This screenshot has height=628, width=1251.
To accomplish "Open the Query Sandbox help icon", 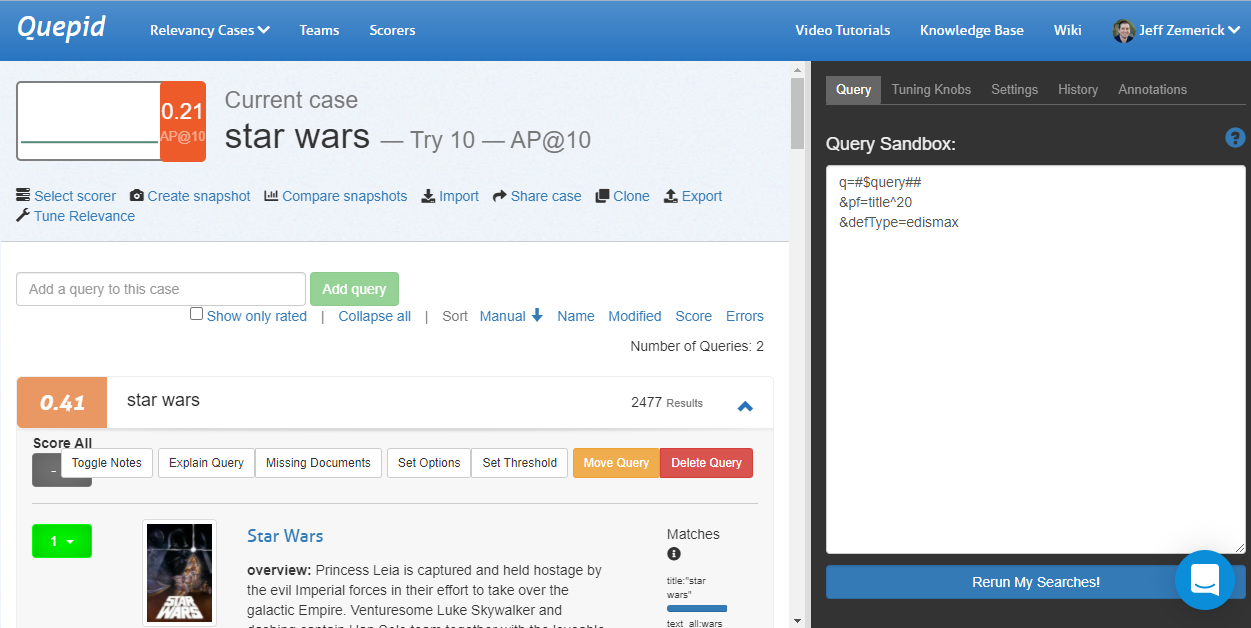I will pos(1235,138).
